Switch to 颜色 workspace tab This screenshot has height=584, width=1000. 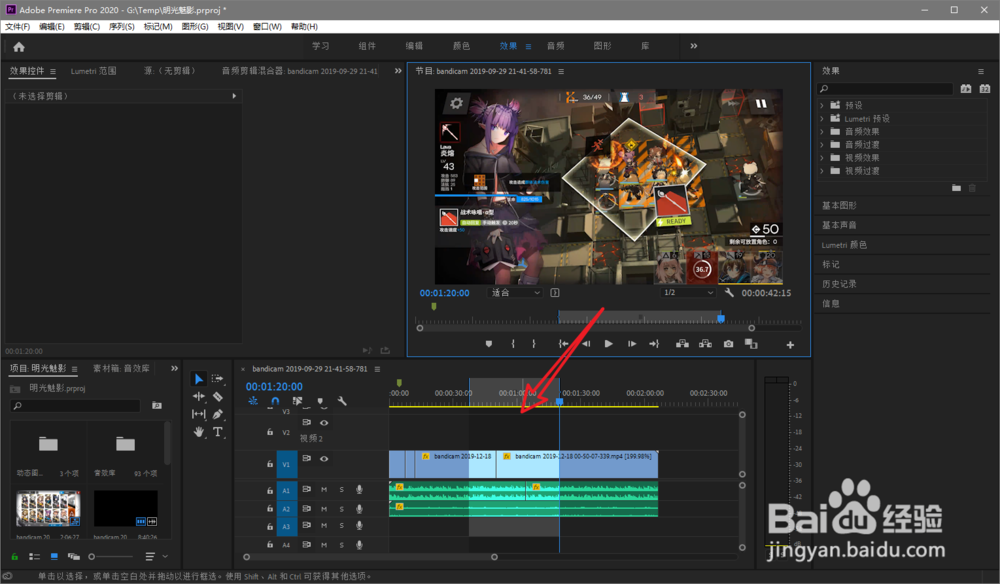461,46
